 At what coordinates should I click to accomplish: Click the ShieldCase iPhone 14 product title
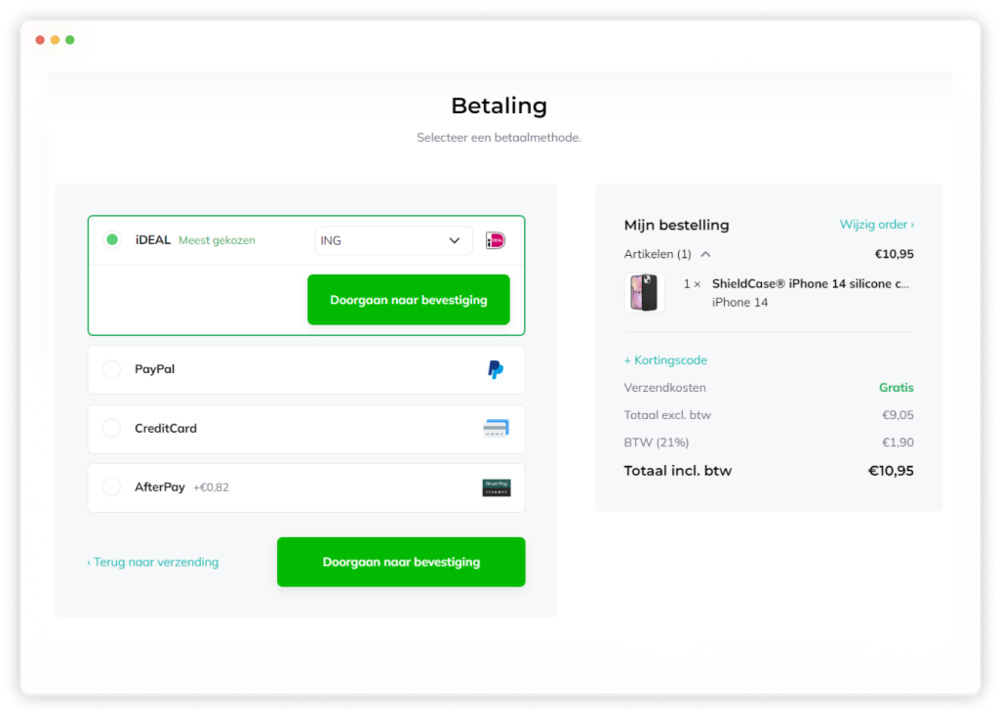click(810, 284)
